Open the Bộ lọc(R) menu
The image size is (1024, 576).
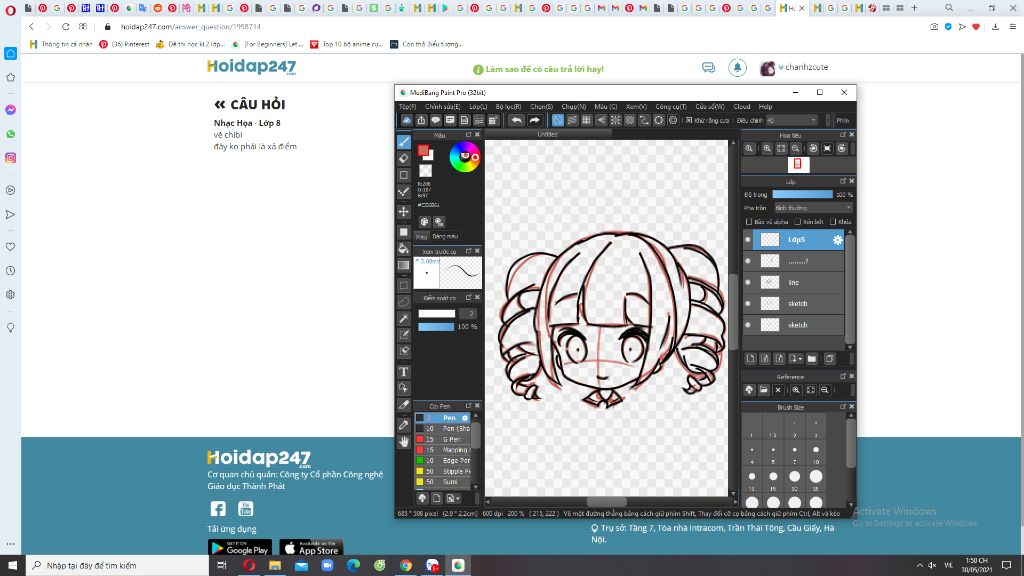(x=508, y=106)
